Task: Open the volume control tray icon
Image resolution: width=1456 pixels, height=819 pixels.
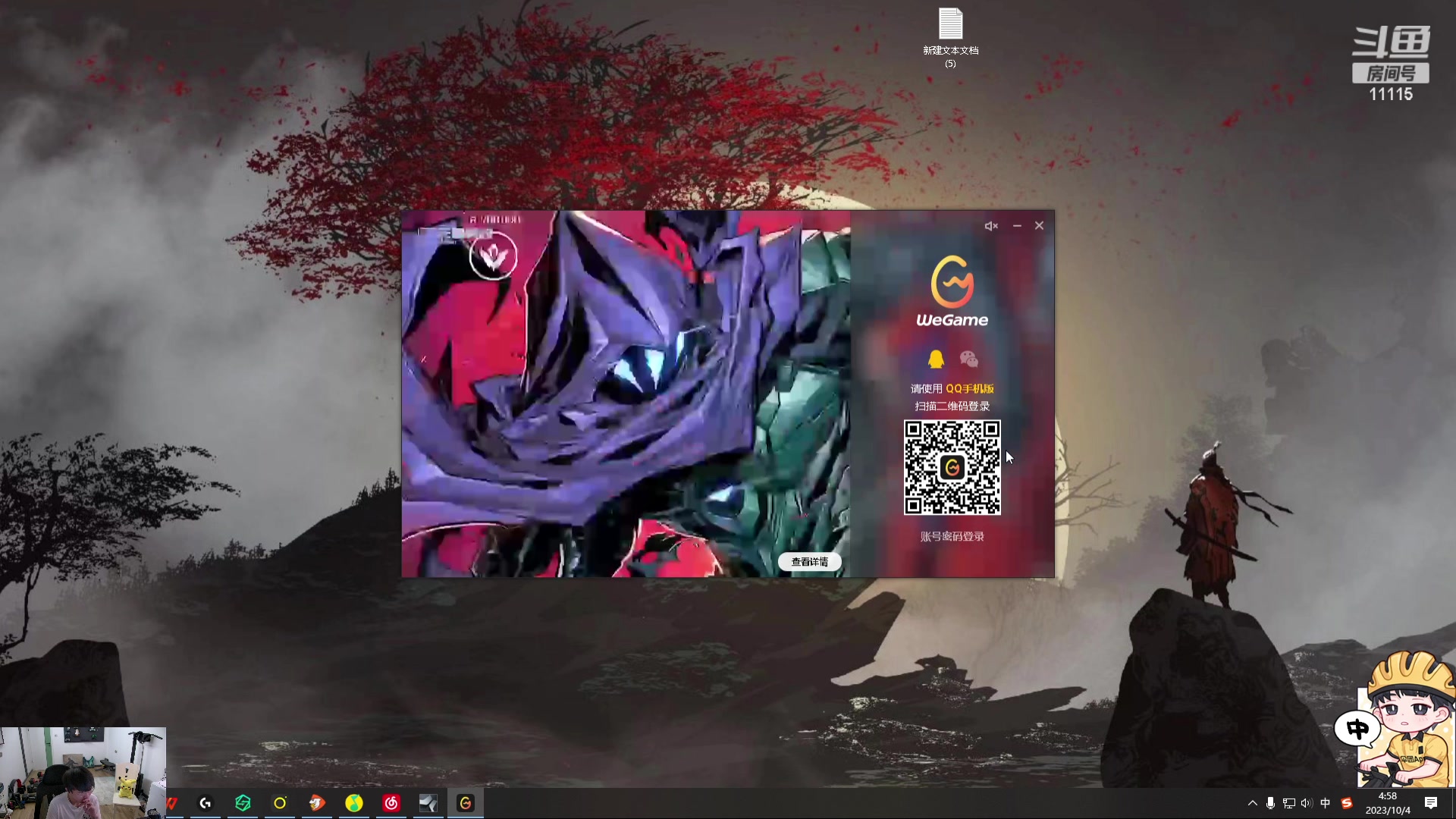Action: point(1306,803)
